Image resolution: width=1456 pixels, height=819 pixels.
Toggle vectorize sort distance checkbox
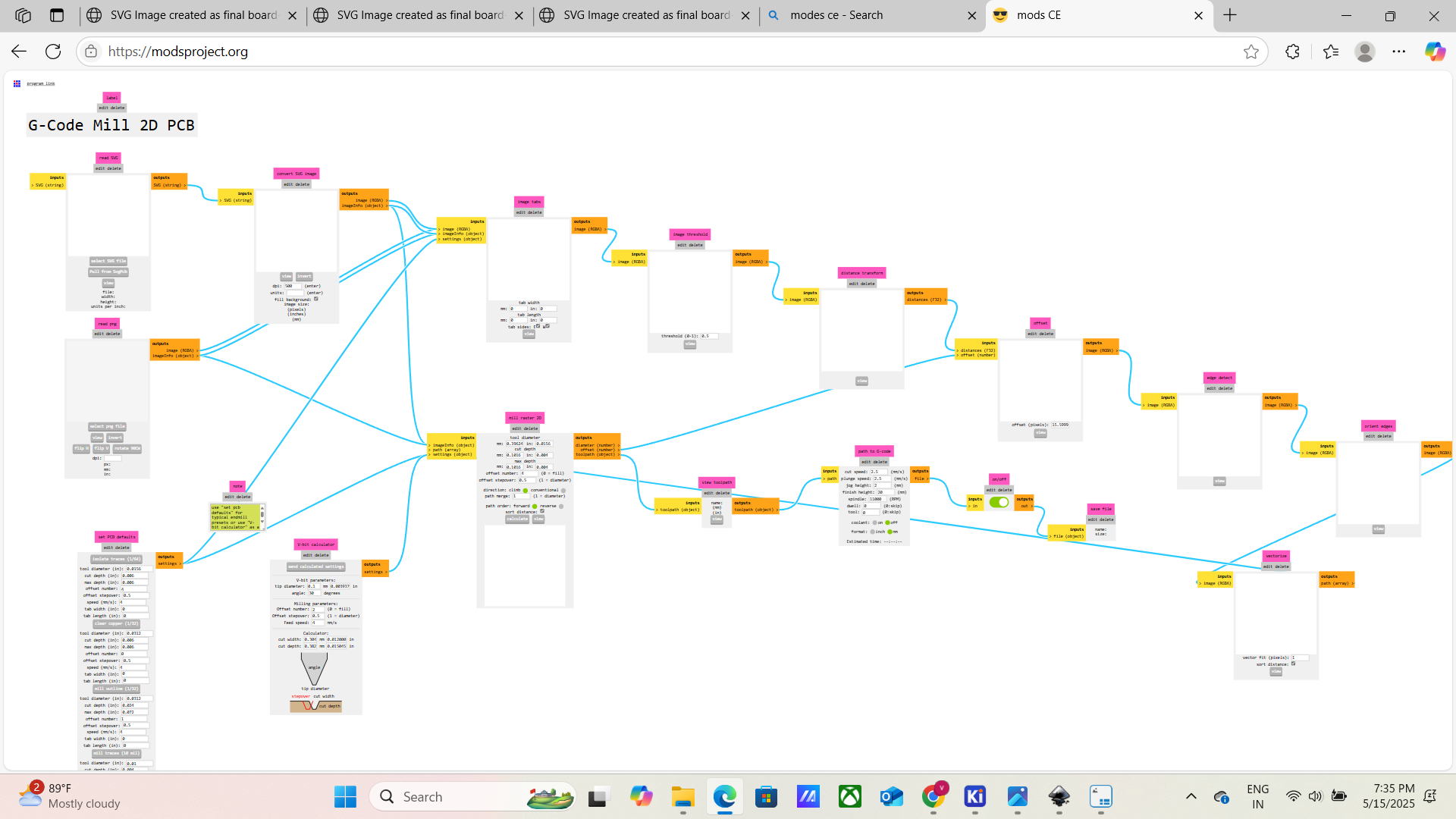click(1293, 664)
